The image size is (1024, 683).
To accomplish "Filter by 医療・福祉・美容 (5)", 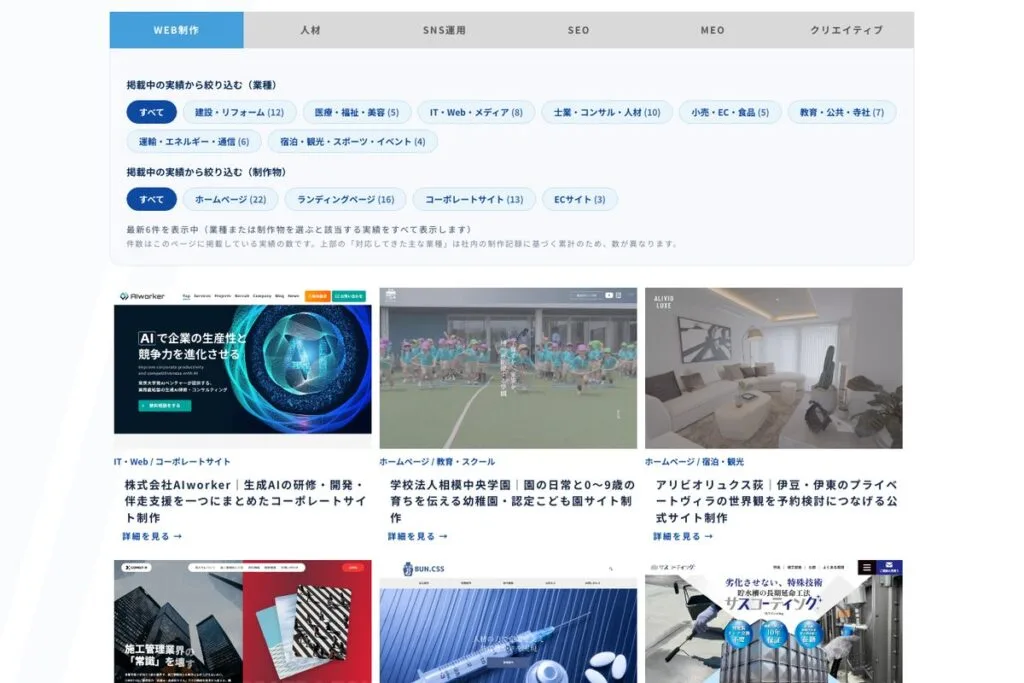I will pos(357,112).
